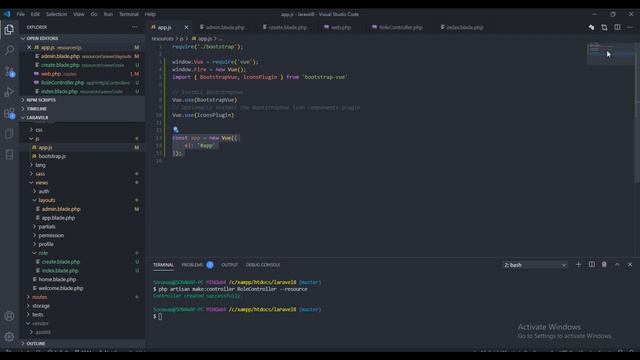This screenshot has height=360, width=640.
Task: Click the open file copy icon in editor toolbar
Action: [x=604, y=27]
